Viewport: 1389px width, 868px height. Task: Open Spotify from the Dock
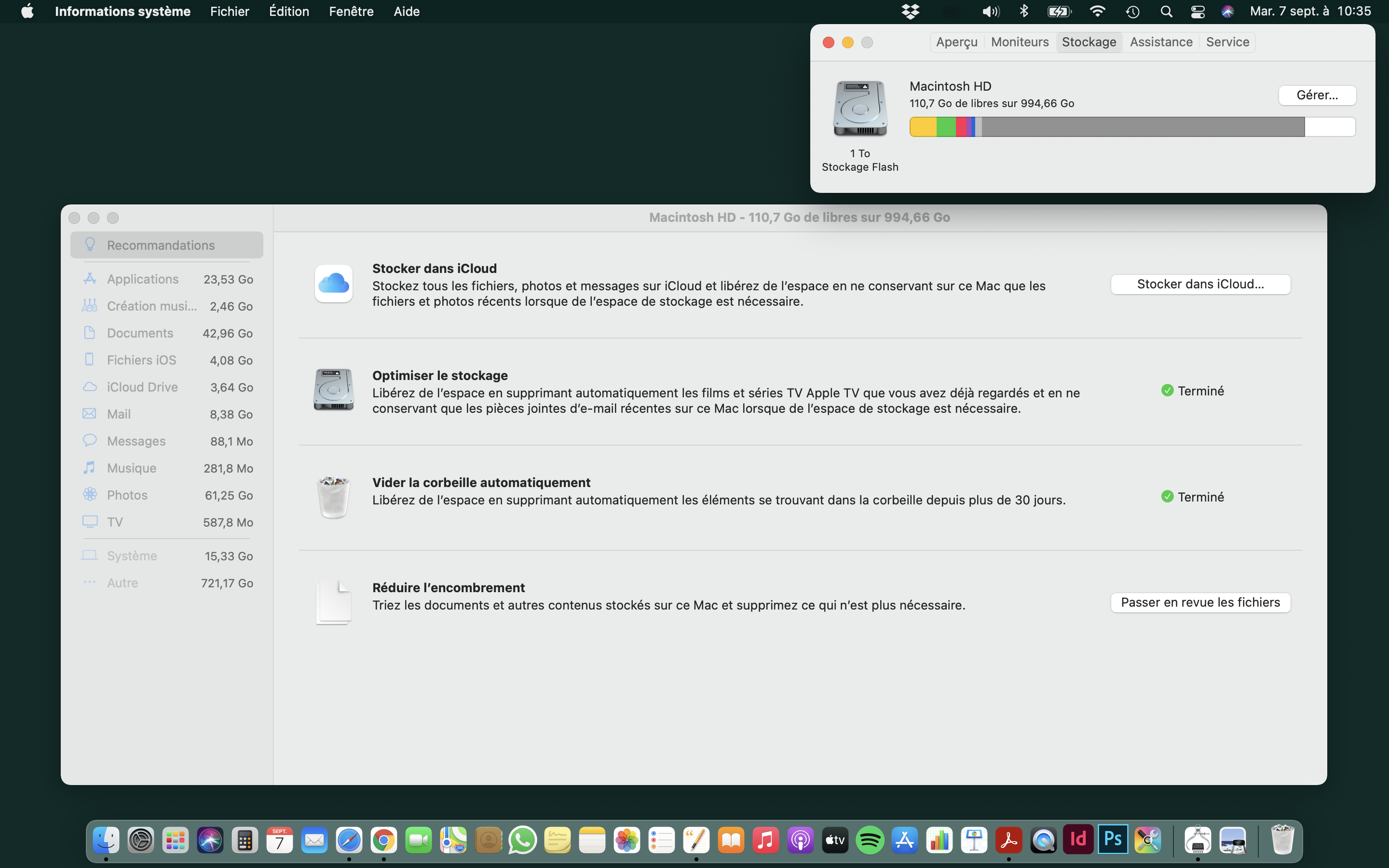point(870,841)
